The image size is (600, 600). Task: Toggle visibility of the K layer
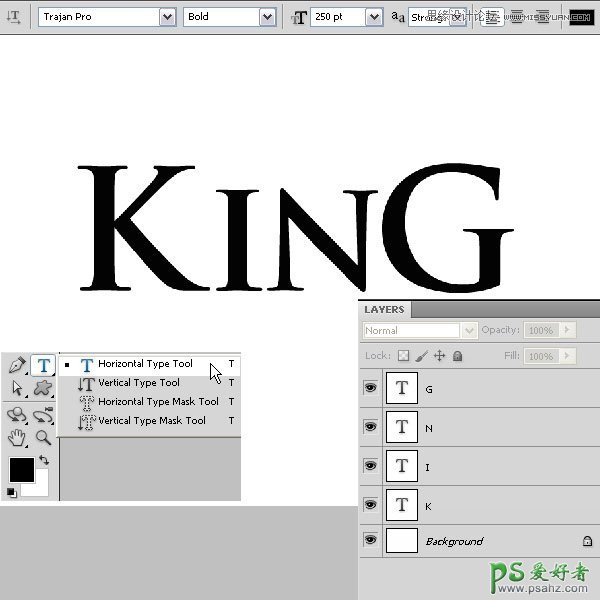point(371,505)
